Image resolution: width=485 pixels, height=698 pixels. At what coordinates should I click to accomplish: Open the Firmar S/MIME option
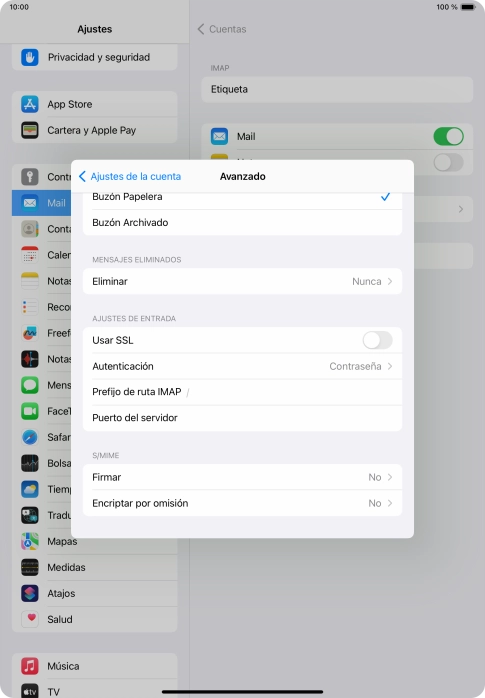click(x=242, y=477)
